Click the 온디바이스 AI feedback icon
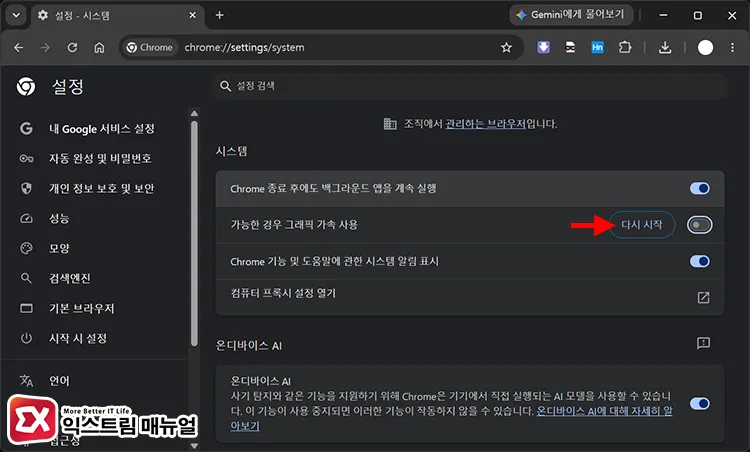The image size is (750, 452). click(703, 343)
